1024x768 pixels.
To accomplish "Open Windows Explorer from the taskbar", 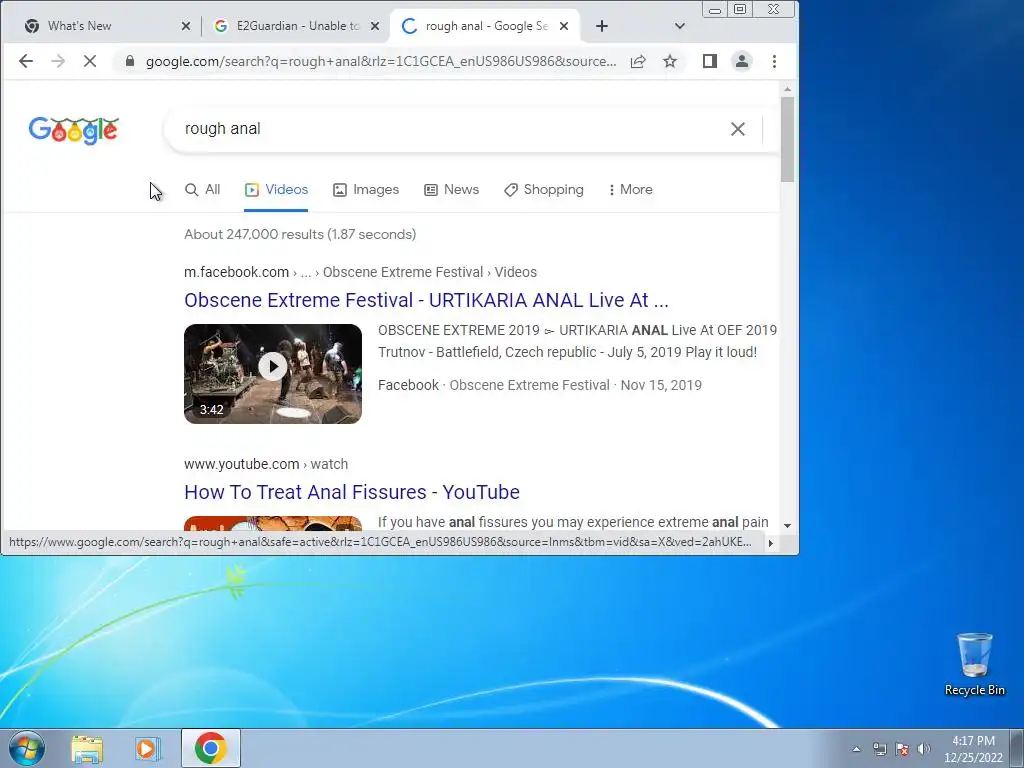I will point(87,748).
